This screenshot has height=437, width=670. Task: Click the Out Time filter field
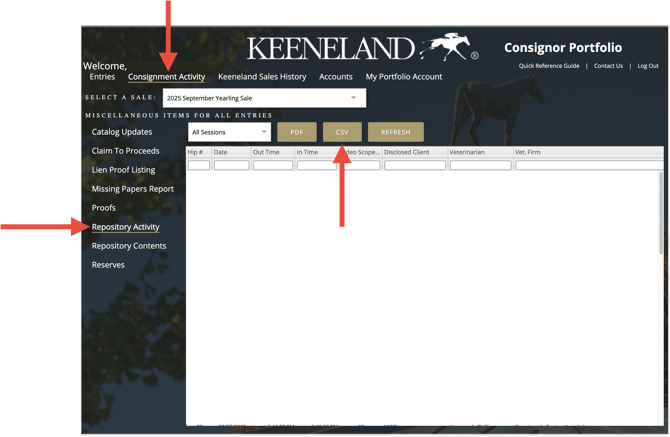coord(273,165)
